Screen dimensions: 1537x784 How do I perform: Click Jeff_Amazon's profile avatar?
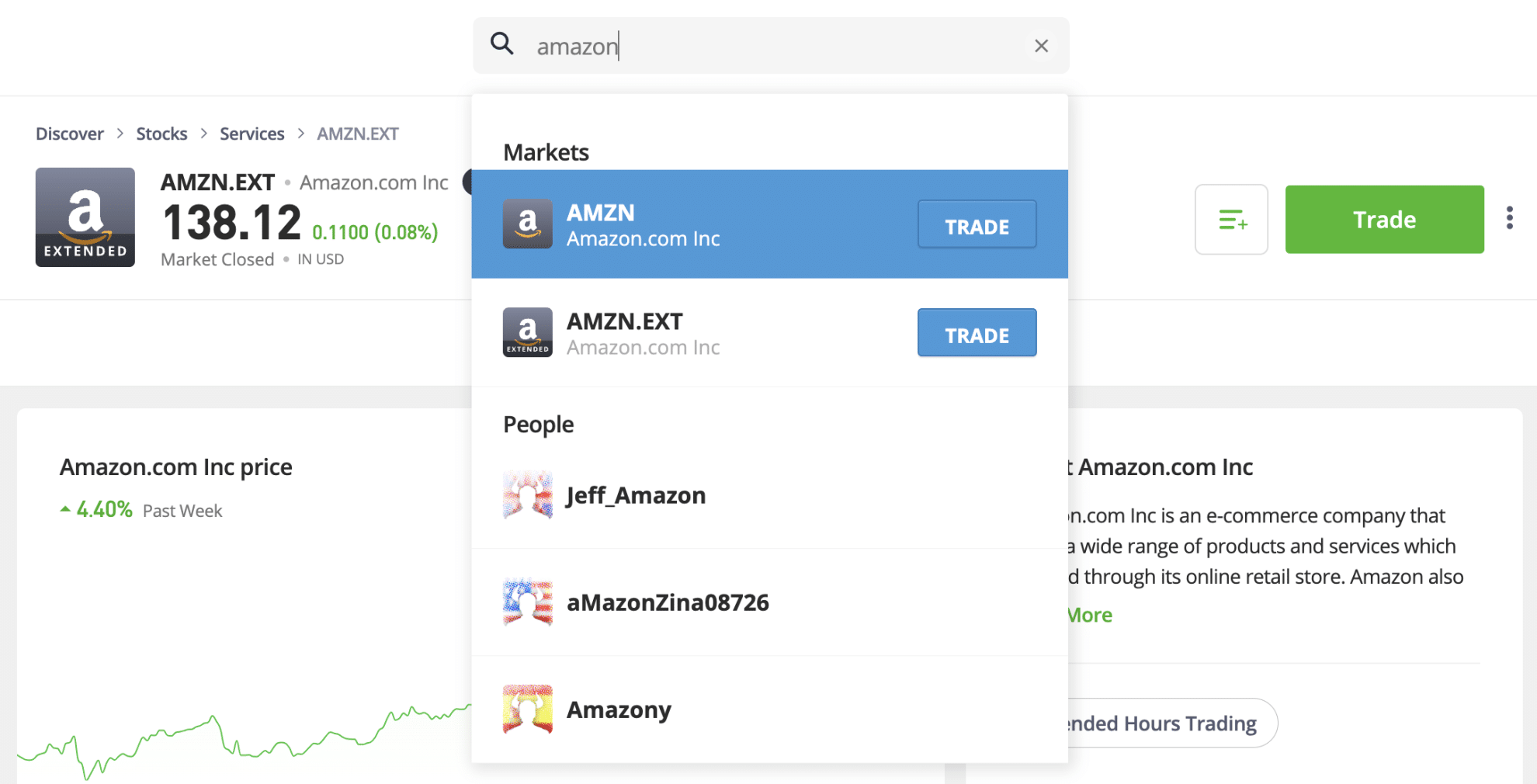coord(527,494)
